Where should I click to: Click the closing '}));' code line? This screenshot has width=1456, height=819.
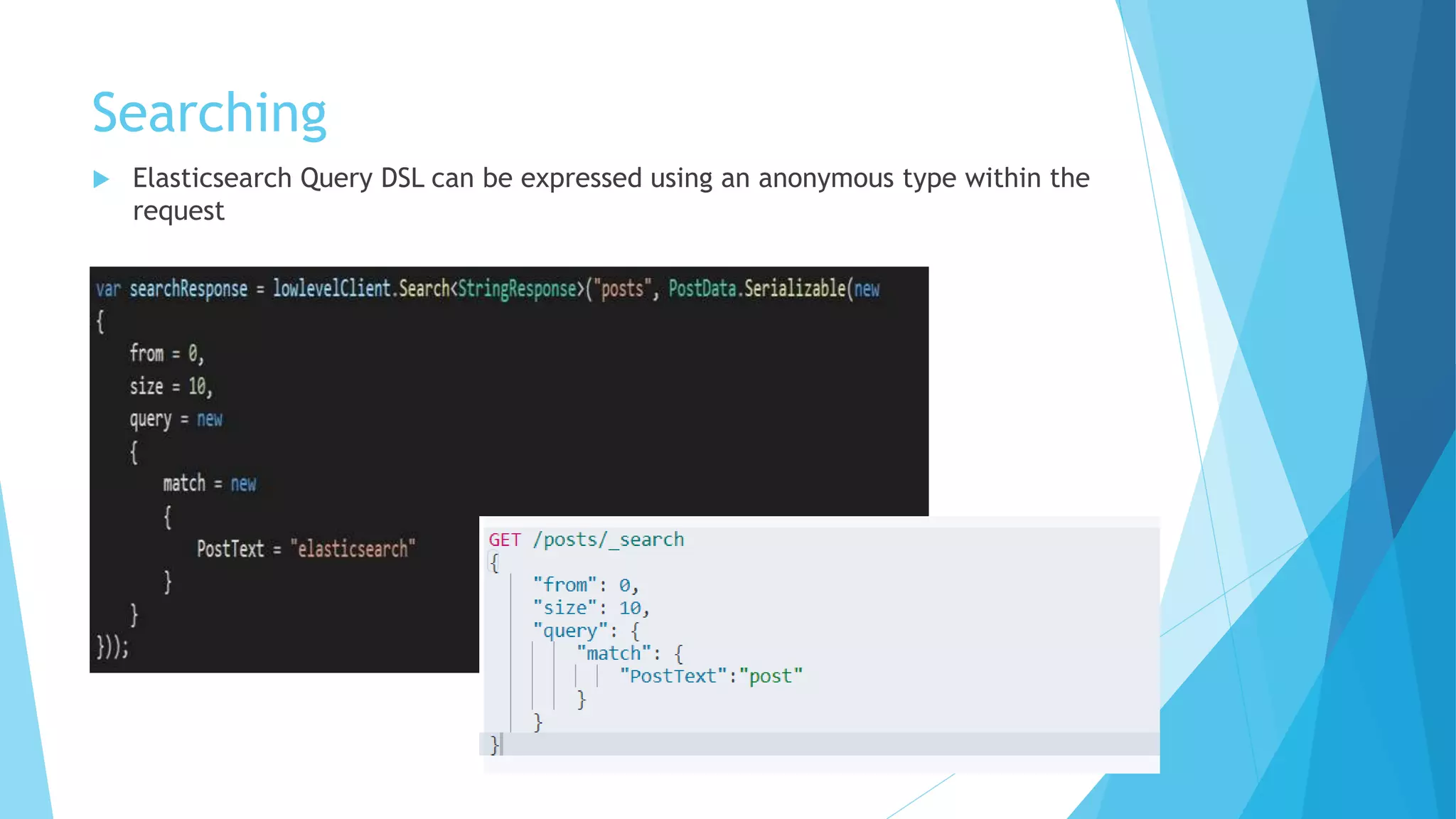pos(112,646)
